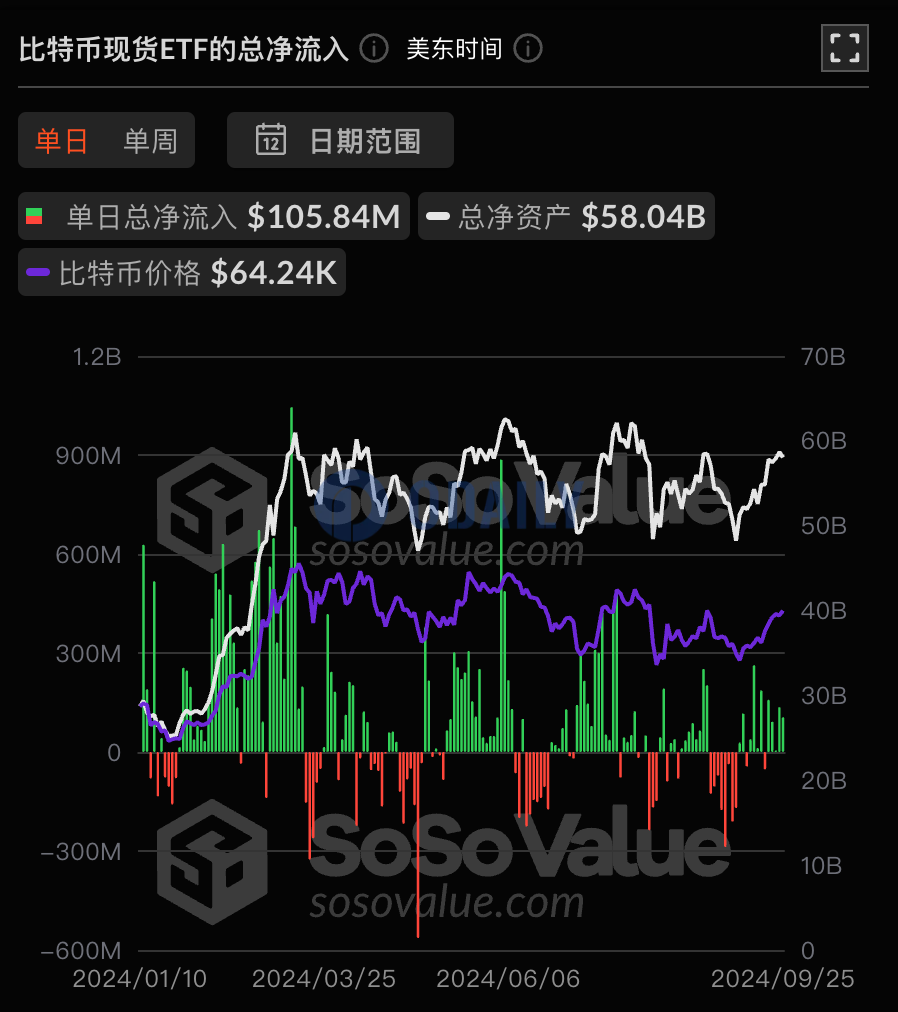Click the tallest green inflow bar
The width and height of the screenshot is (898, 1012).
click(291, 580)
